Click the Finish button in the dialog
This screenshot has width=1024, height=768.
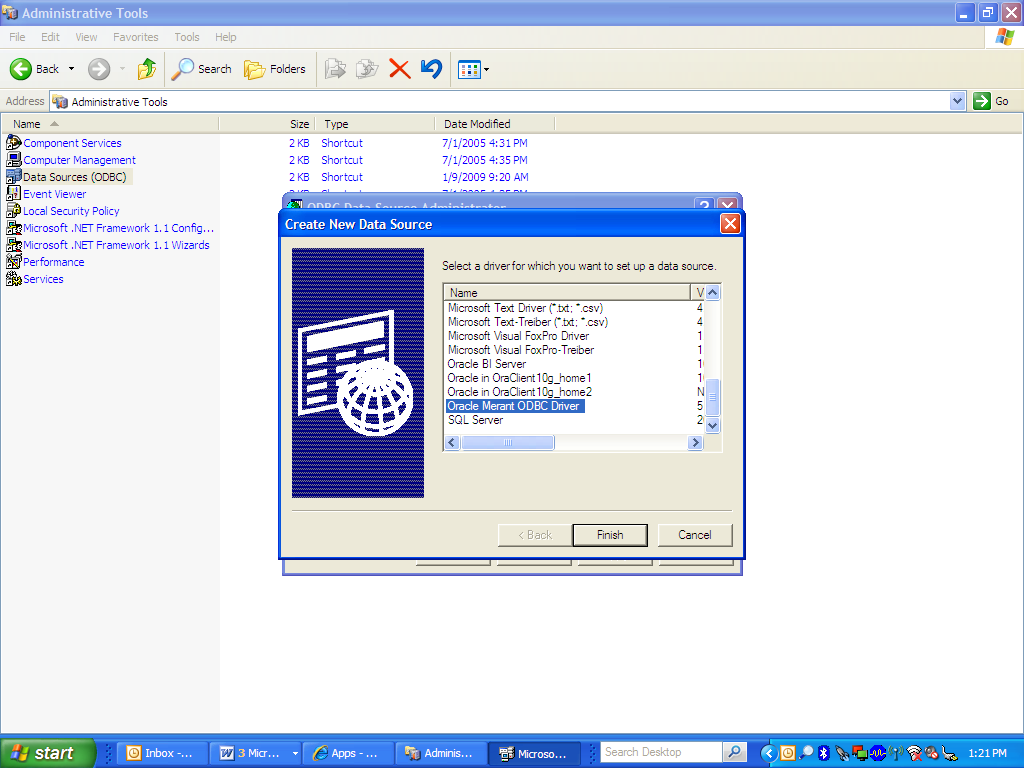click(x=609, y=534)
